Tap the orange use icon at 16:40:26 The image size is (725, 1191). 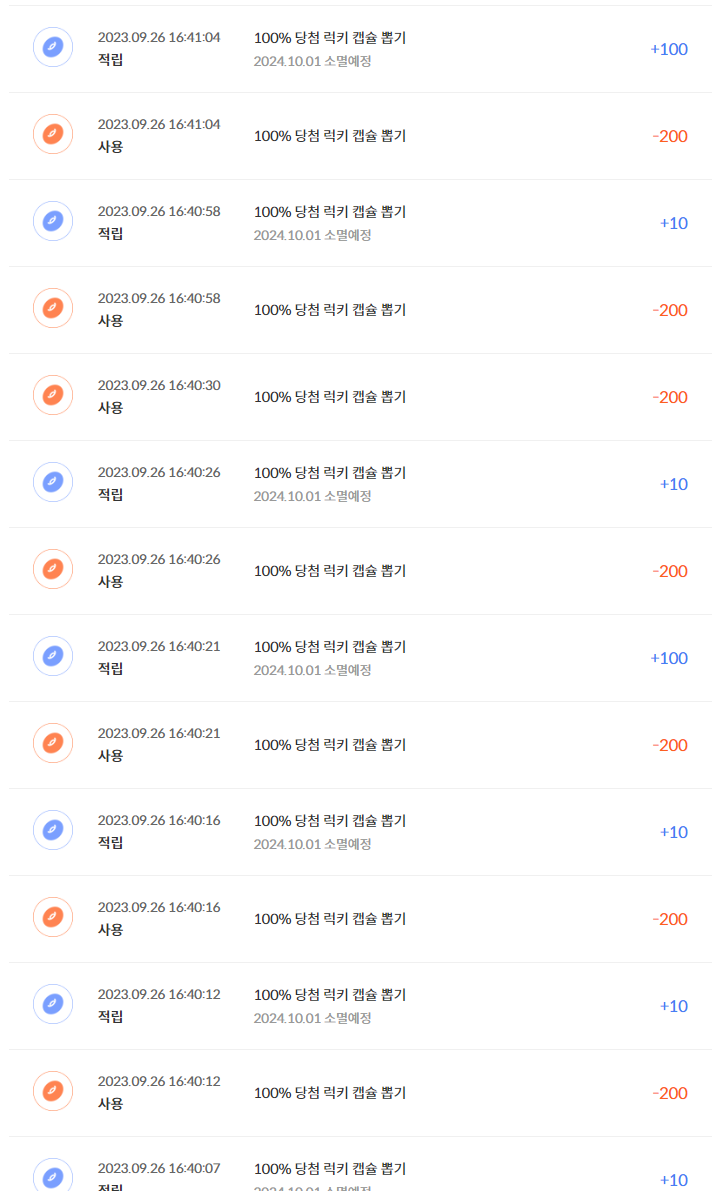(x=53, y=569)
